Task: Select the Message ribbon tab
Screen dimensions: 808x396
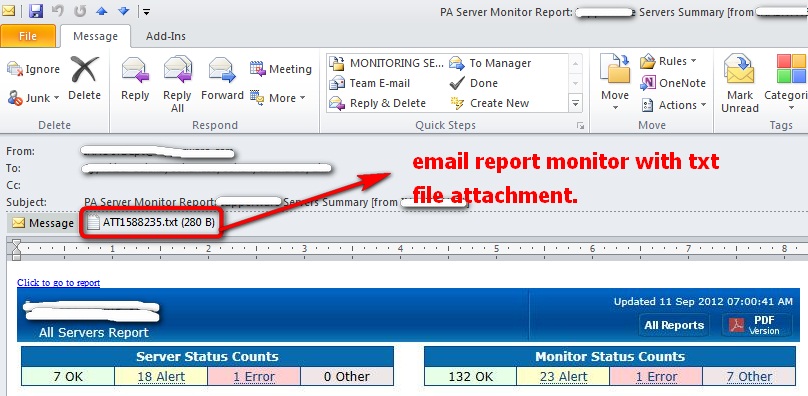Action: (x=95, y=36)
